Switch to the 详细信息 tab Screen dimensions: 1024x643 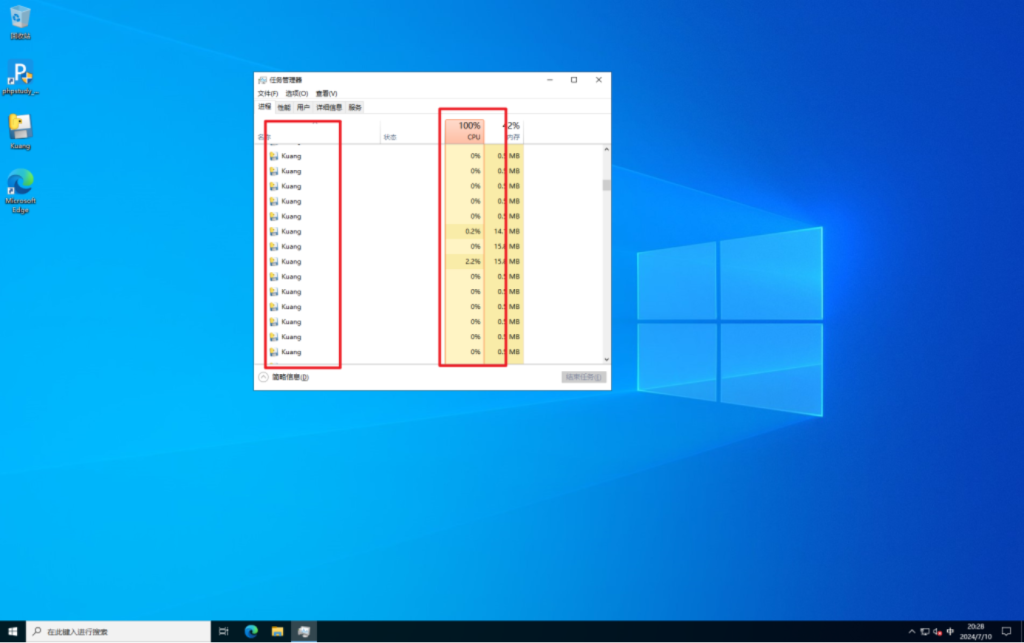click(329, 107)
